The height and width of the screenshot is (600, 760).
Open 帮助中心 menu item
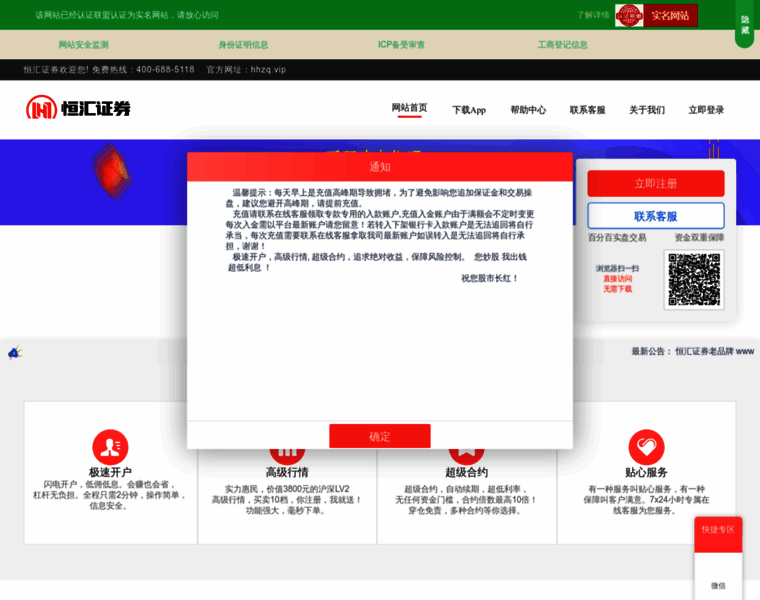(x=528, y=110)
